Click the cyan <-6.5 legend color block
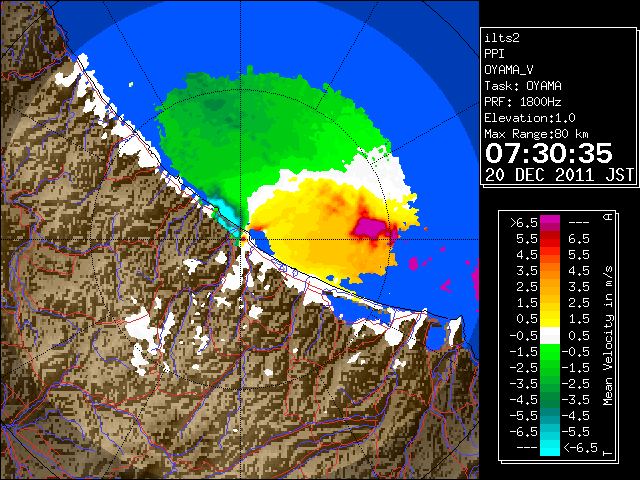The height and width of the screenshot is (480, 640). click(550, 448)
